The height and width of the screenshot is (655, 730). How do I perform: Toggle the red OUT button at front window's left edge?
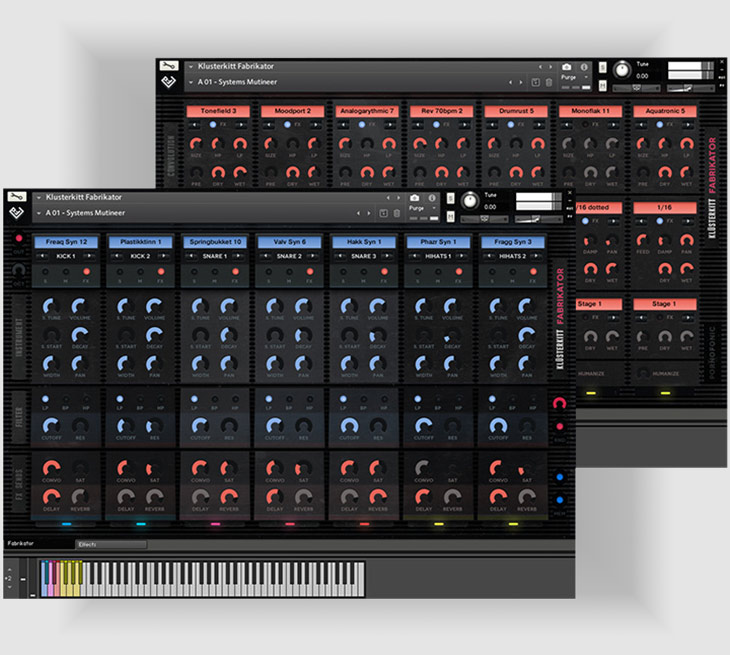19,238
